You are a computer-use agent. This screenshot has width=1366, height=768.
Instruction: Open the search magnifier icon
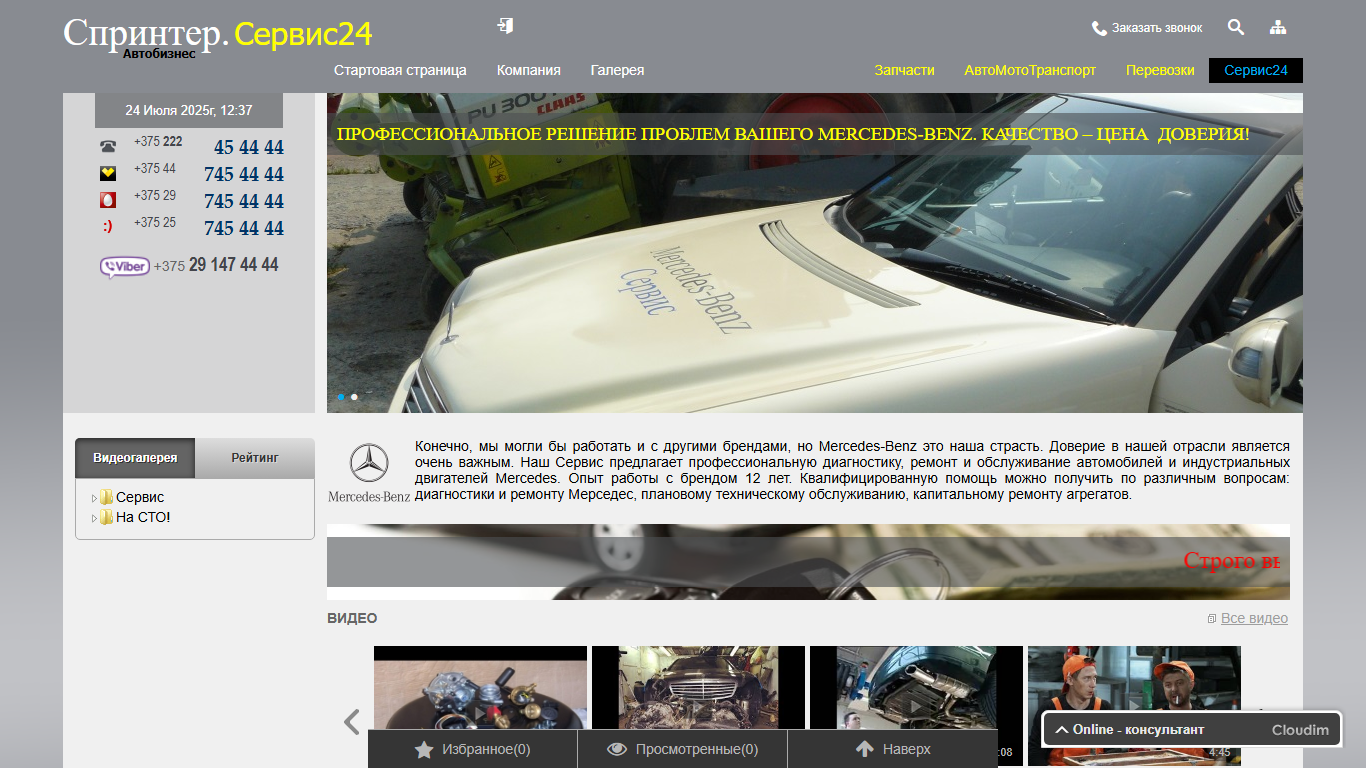tap(1236, 28)
